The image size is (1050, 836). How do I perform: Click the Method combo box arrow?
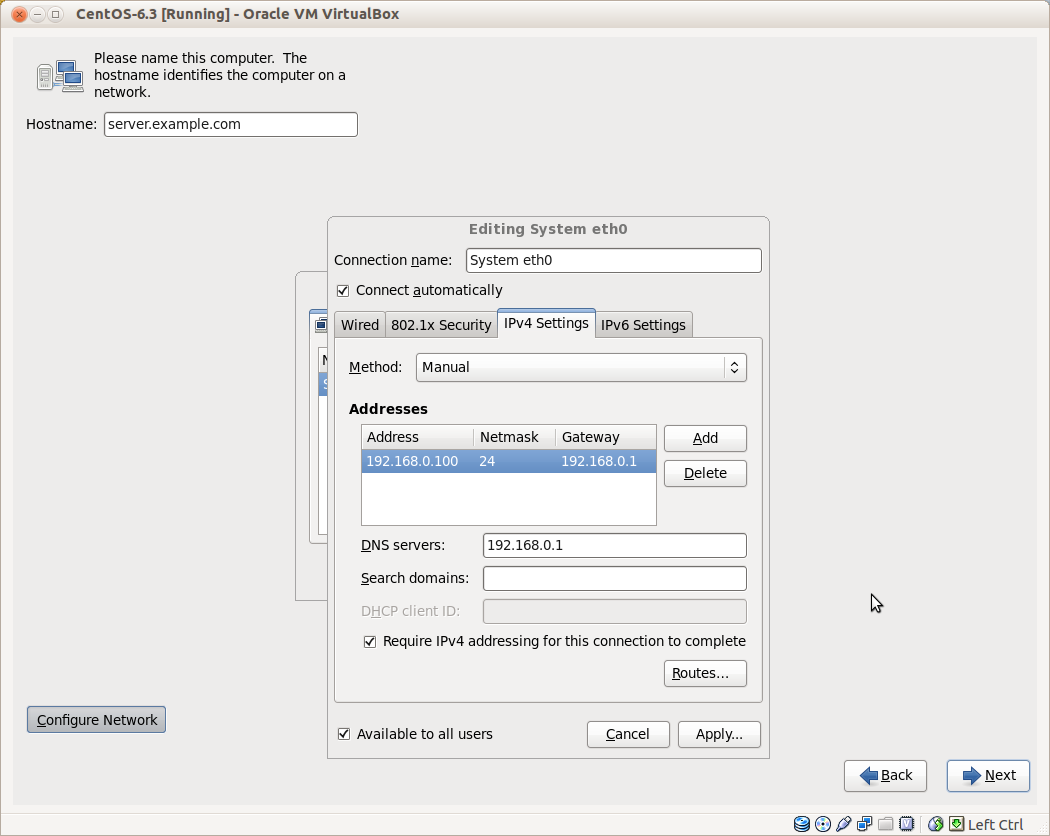pos(735,367)
